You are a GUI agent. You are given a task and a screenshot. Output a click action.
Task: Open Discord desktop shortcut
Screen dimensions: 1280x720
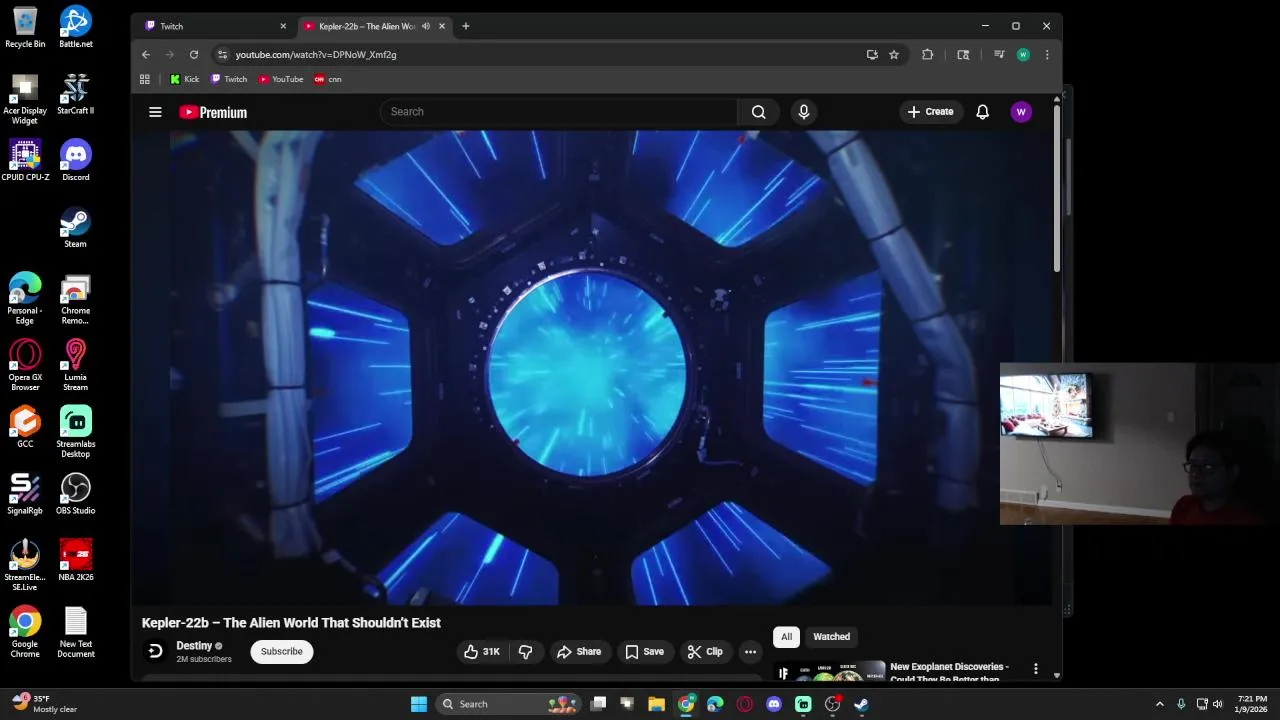coord(75,160)
